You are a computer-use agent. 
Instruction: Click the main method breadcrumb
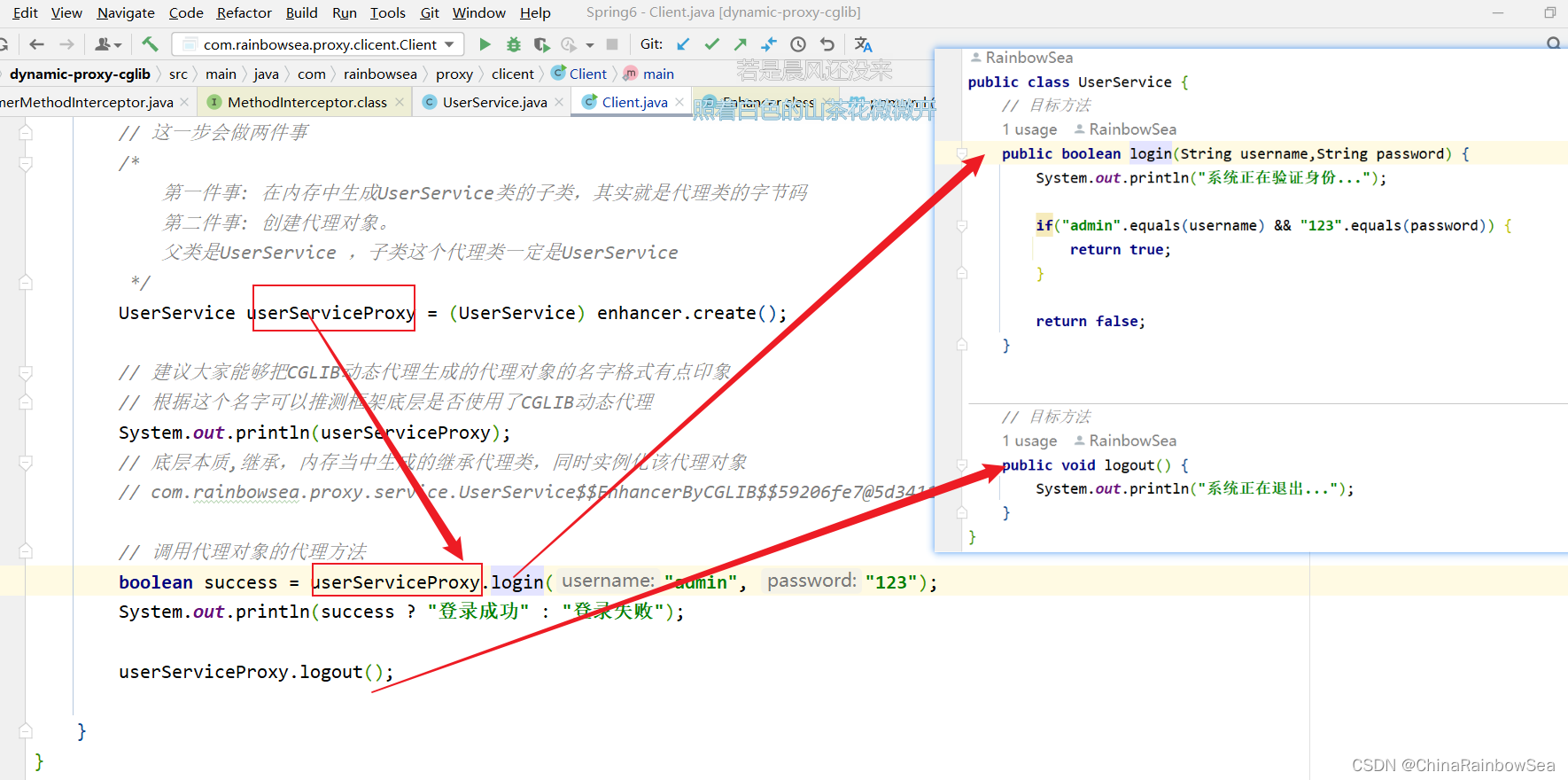pyautogui.click(x=648, y=74)
